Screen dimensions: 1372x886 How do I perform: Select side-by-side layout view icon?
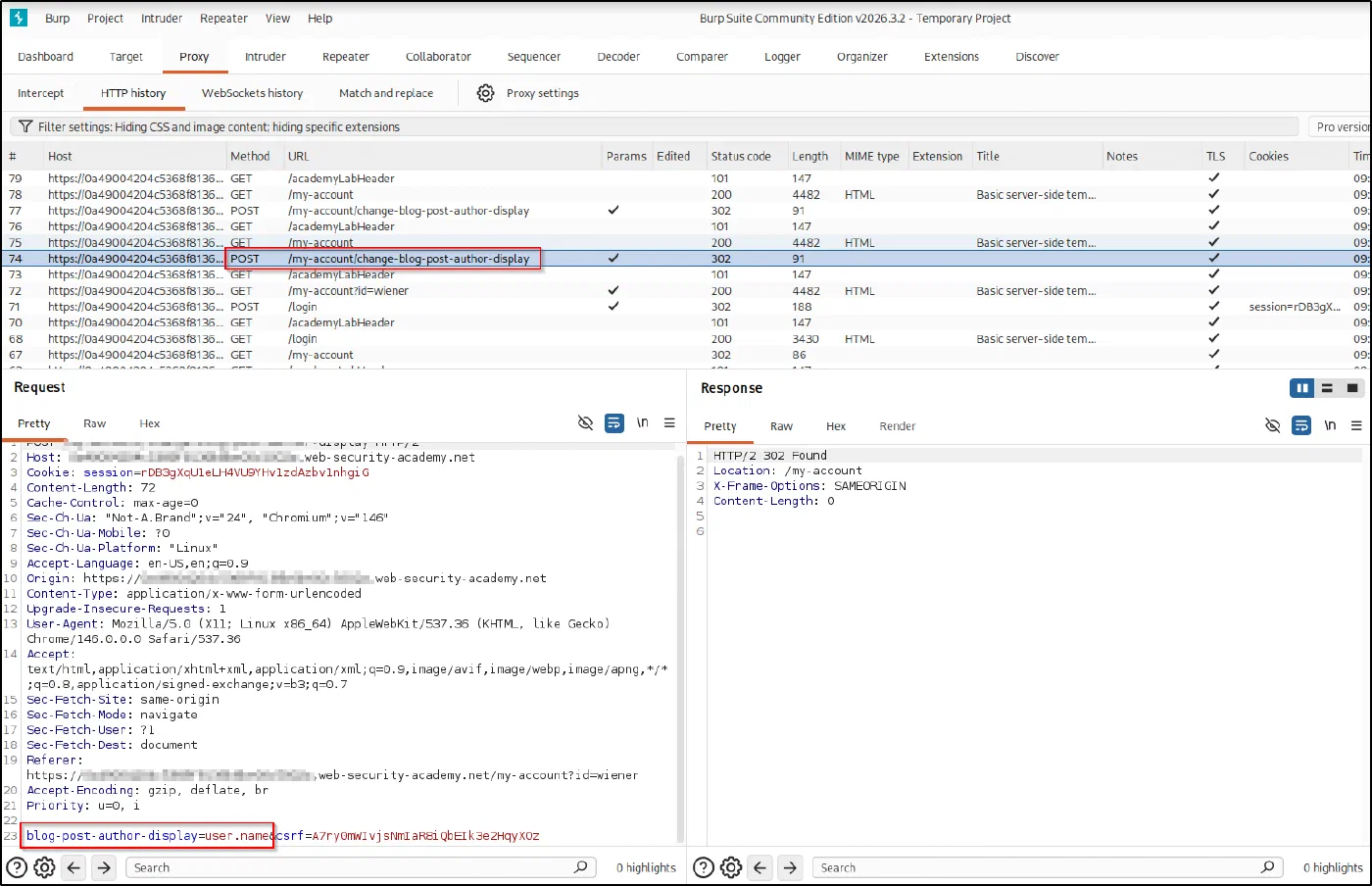tap(1302, 388)
